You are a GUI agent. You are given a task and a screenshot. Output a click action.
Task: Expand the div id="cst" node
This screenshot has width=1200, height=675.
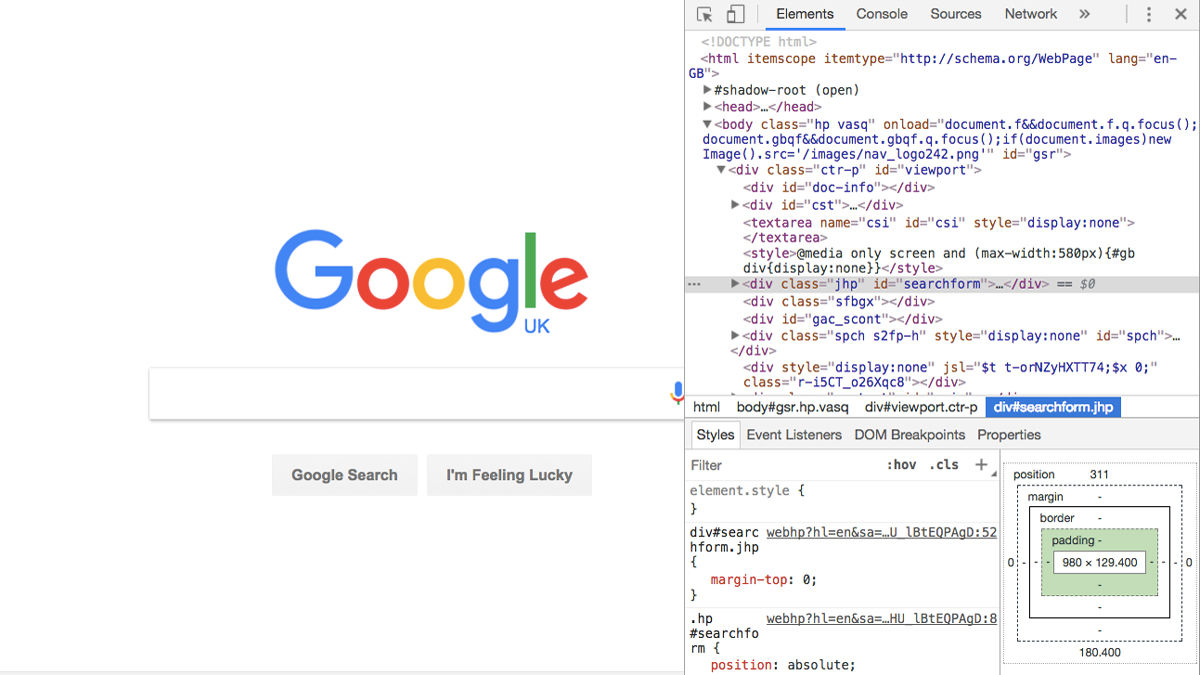pyautogui.click(x=736, y=205)
